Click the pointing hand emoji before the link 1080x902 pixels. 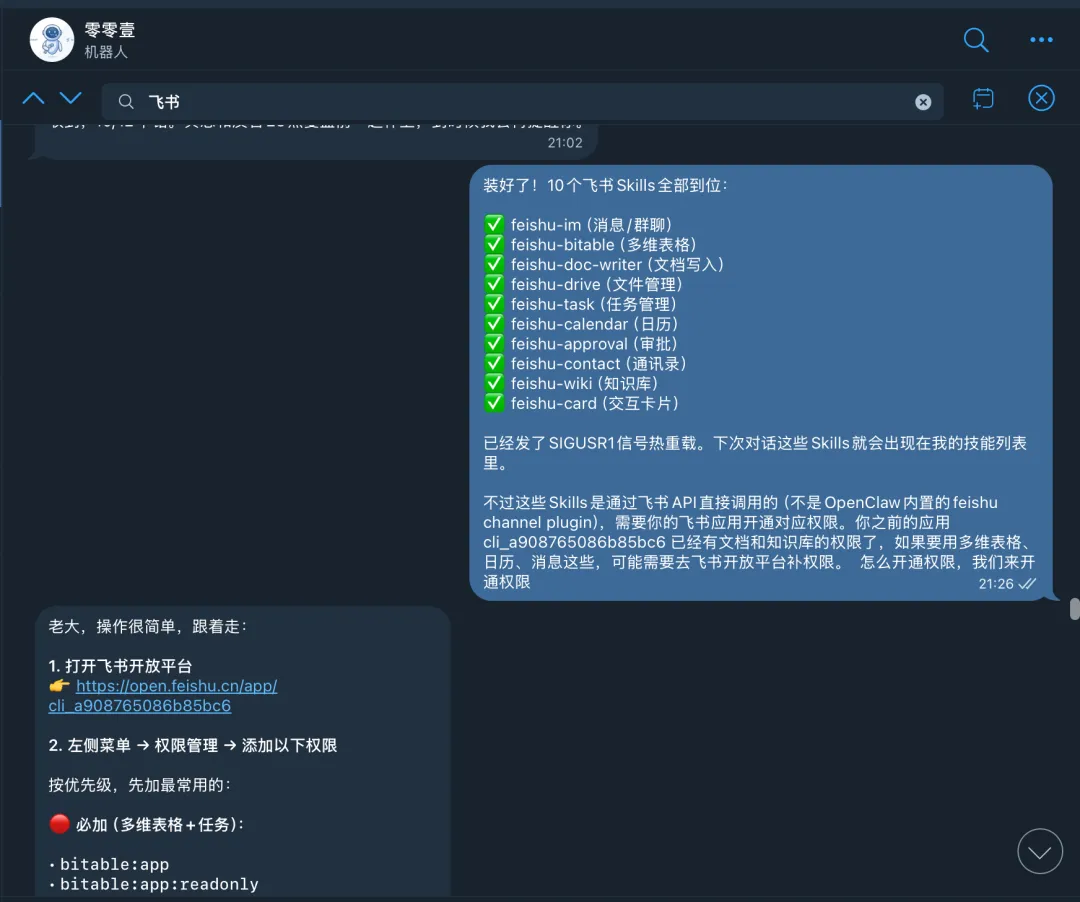59,686
